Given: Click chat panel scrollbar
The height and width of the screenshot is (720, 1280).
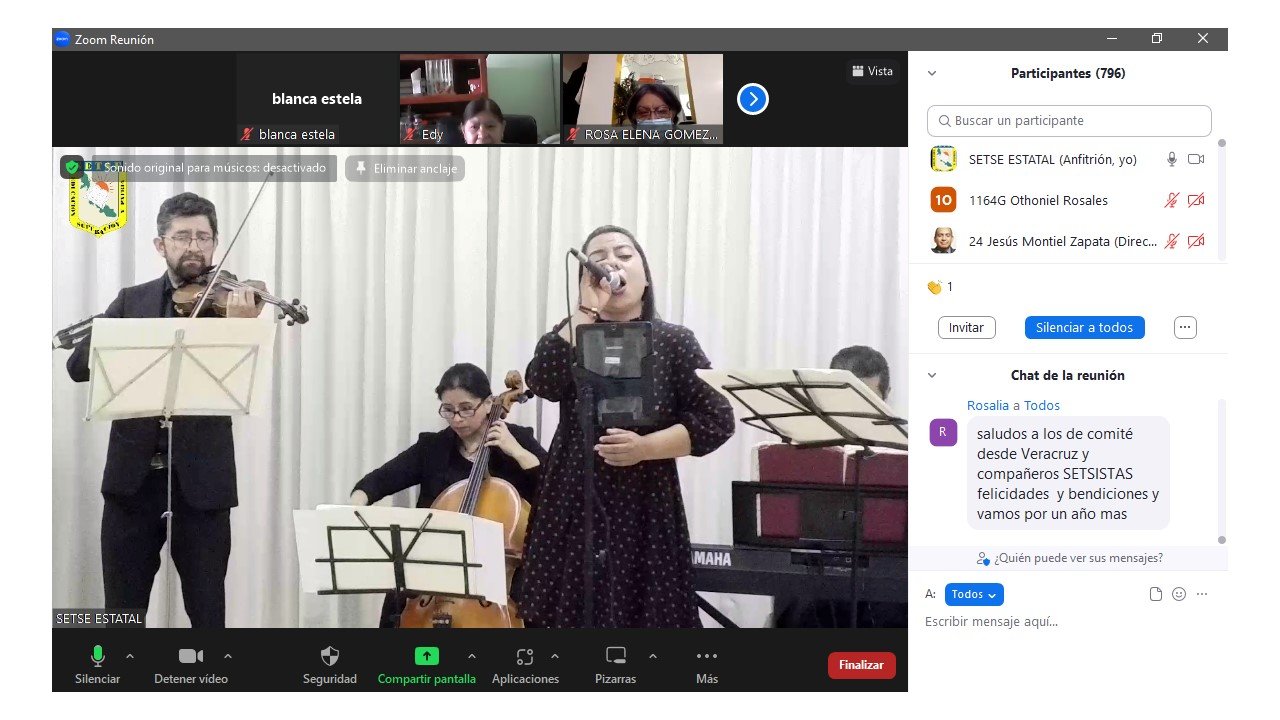Looking at the screenshot, I should click(1221, 470).
